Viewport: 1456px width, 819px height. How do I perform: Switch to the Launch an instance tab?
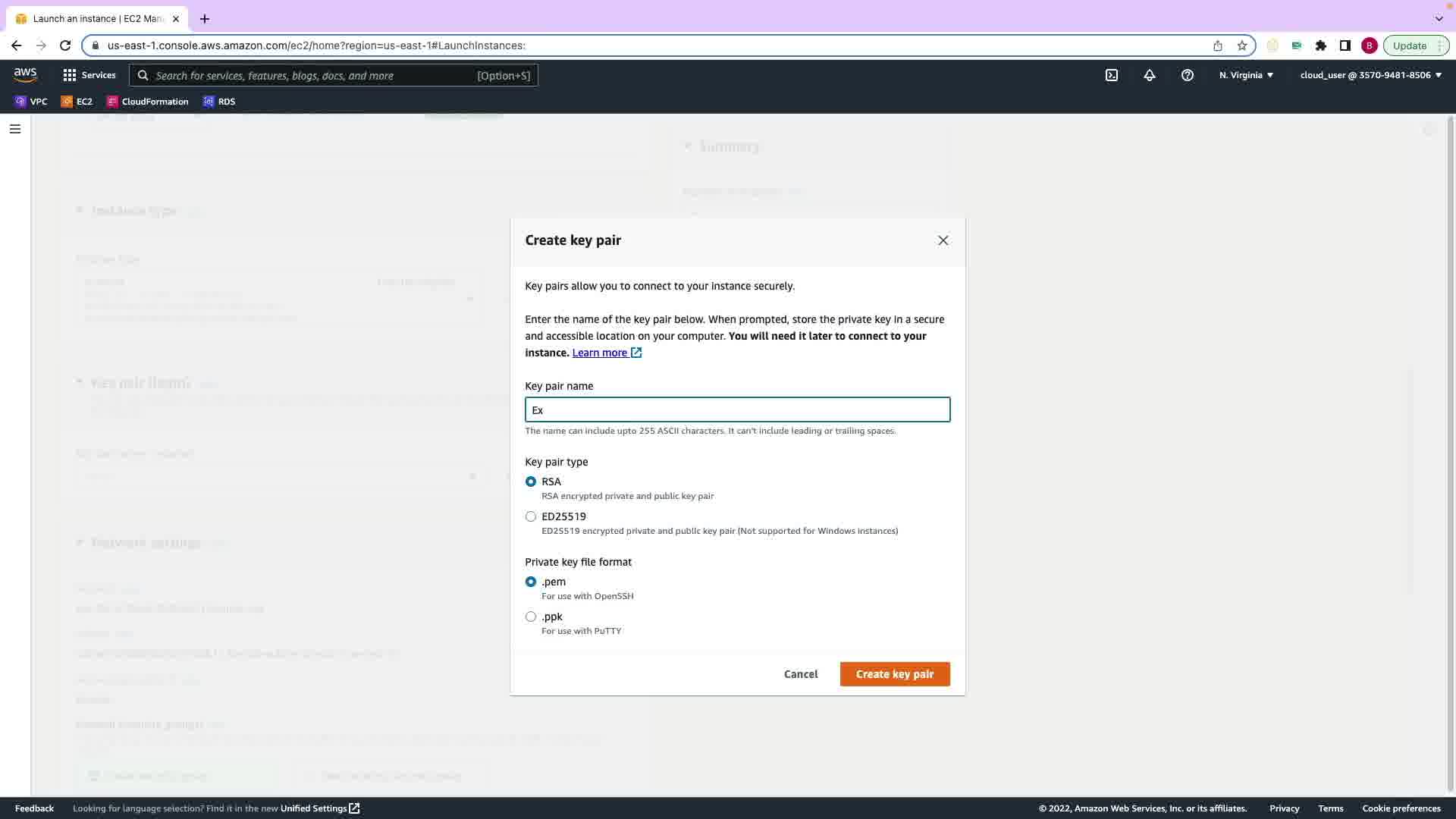pos(97,18)
